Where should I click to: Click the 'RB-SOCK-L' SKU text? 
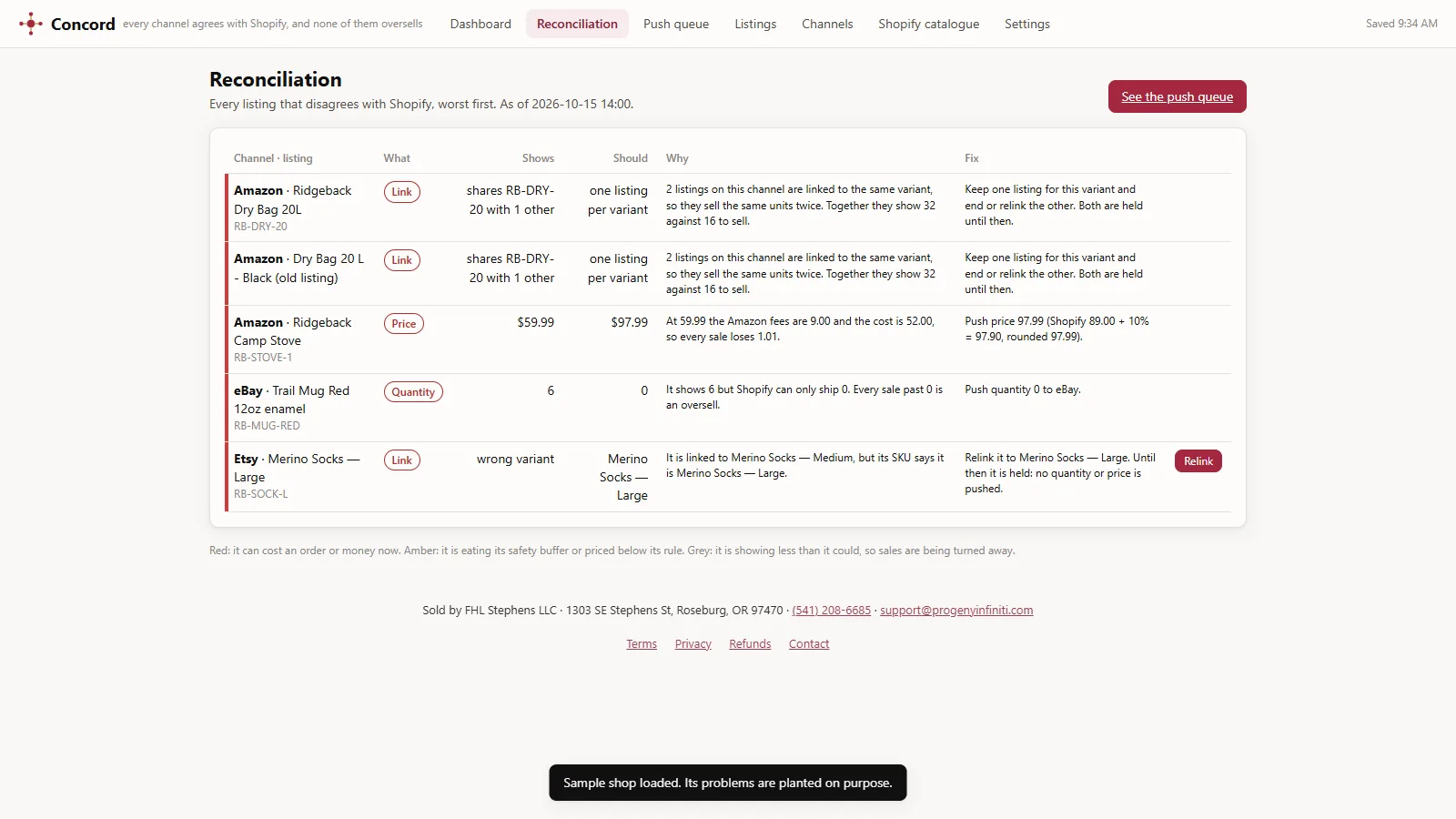point(260,494)
